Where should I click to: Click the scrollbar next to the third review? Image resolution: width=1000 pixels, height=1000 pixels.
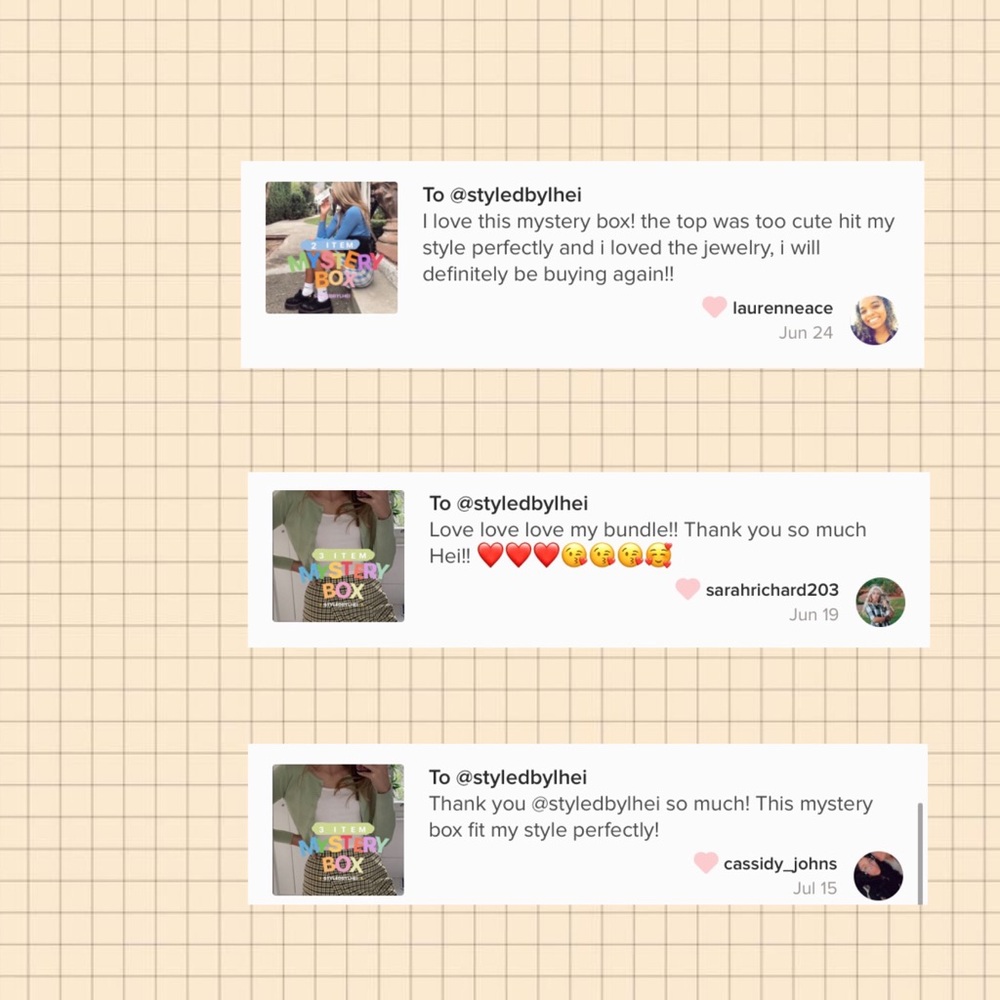click(x=920, y=853)
